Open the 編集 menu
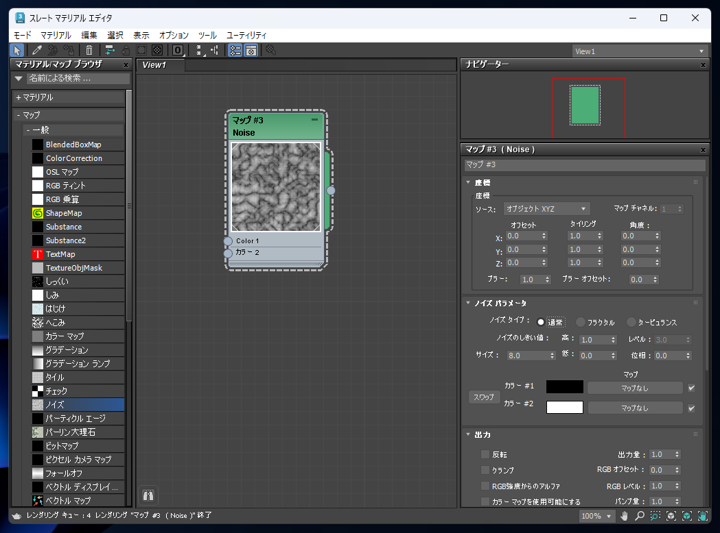 coord(89,35)
